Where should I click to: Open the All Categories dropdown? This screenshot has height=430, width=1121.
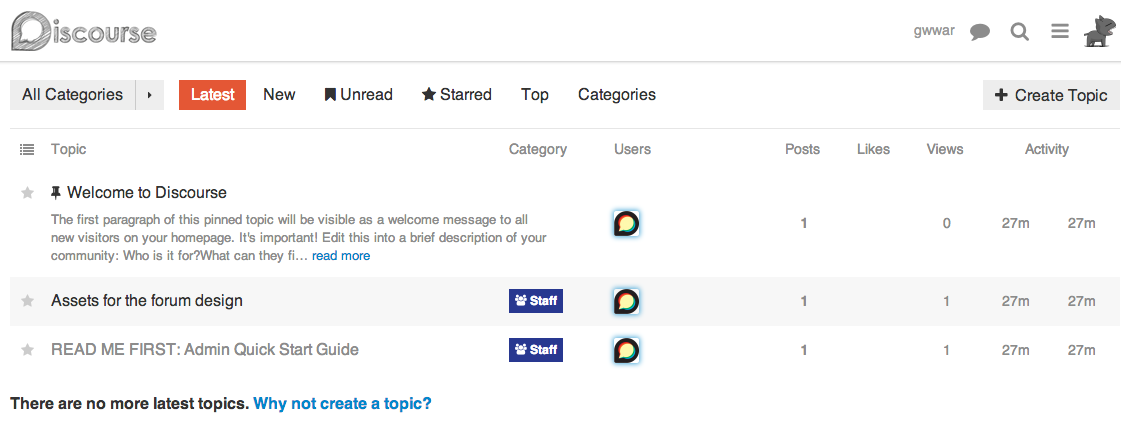pyautogui.click(x=72, y=95)
